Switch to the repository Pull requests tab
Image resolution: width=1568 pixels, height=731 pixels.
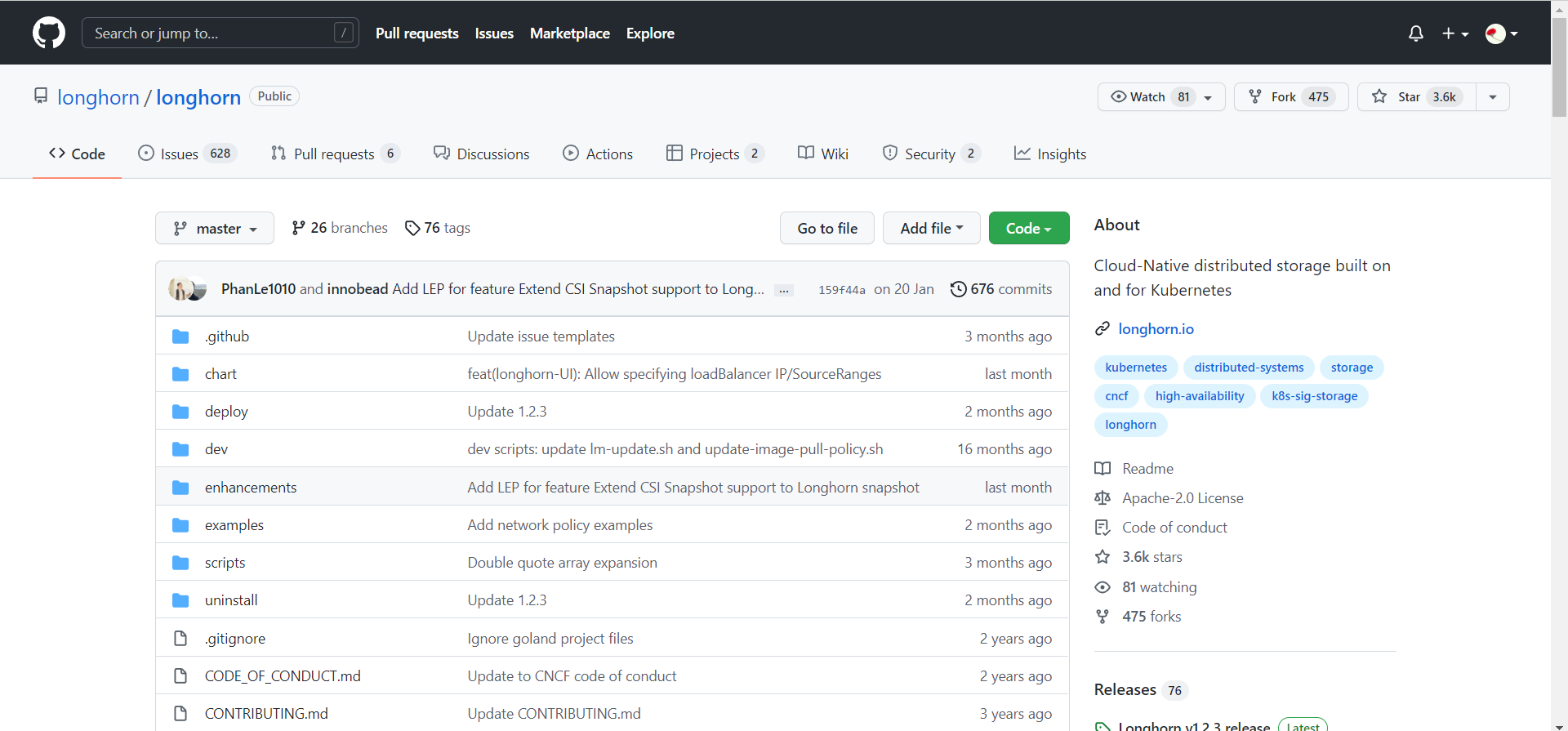[335, 154]
